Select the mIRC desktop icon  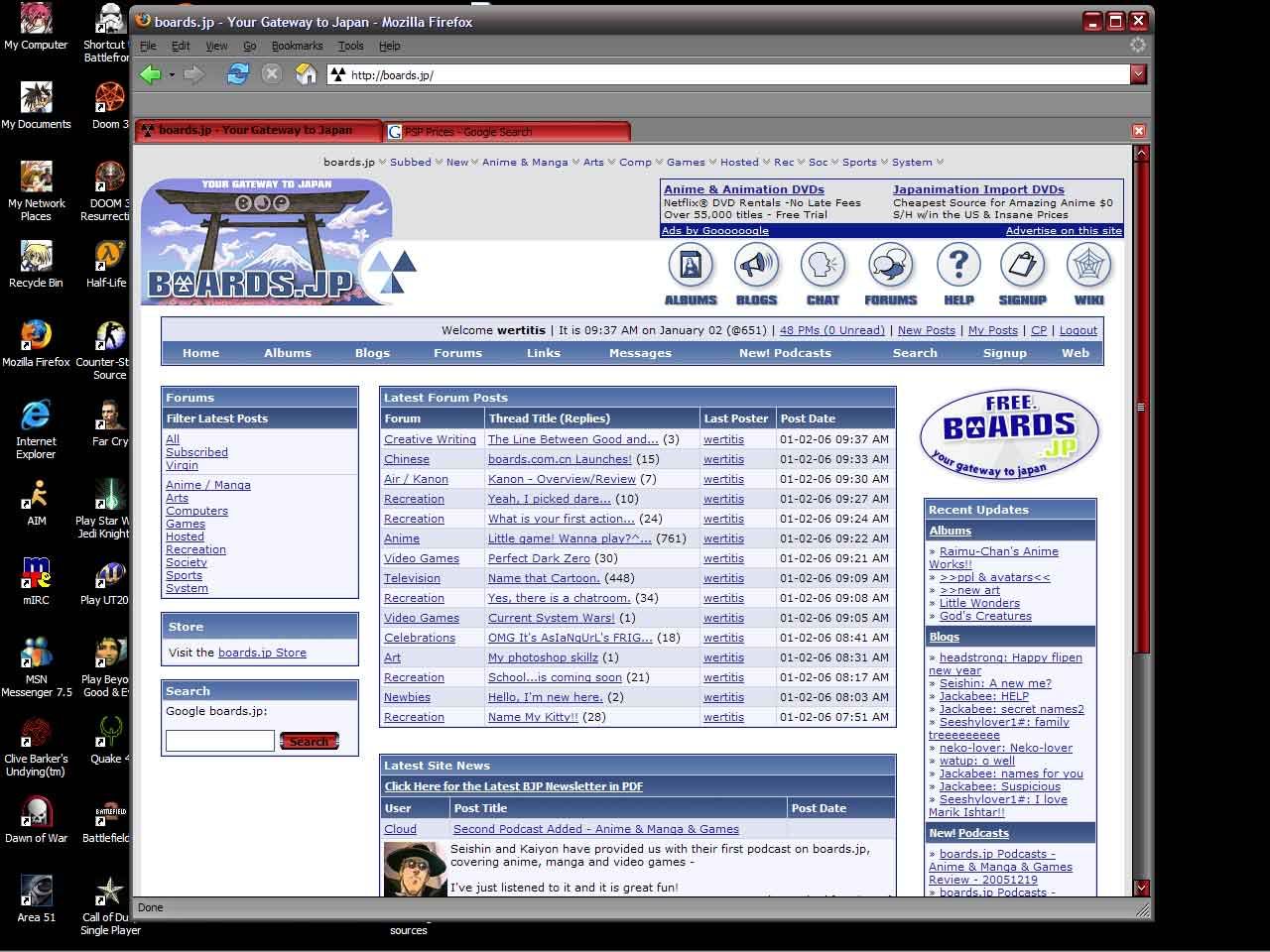36,582
